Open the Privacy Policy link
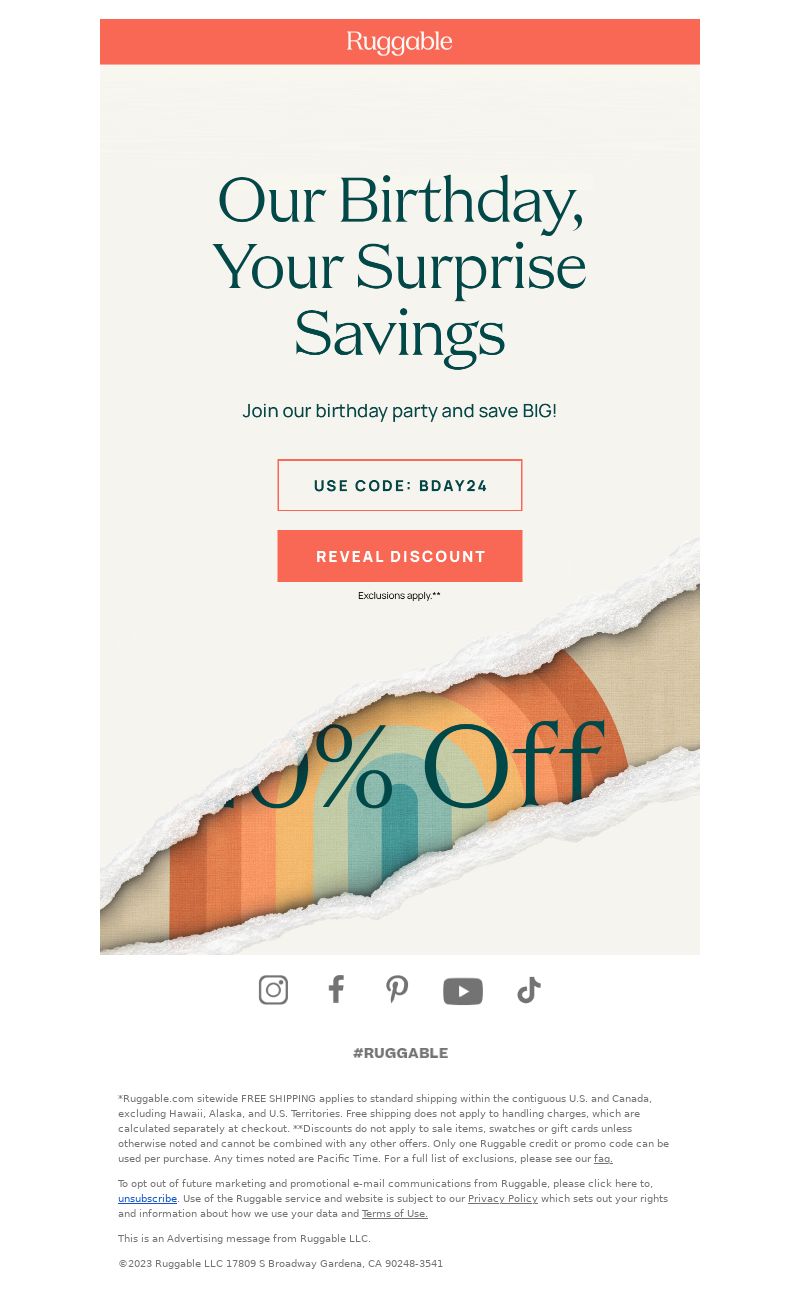800x1300 pixels. [x=503, y=1199]
